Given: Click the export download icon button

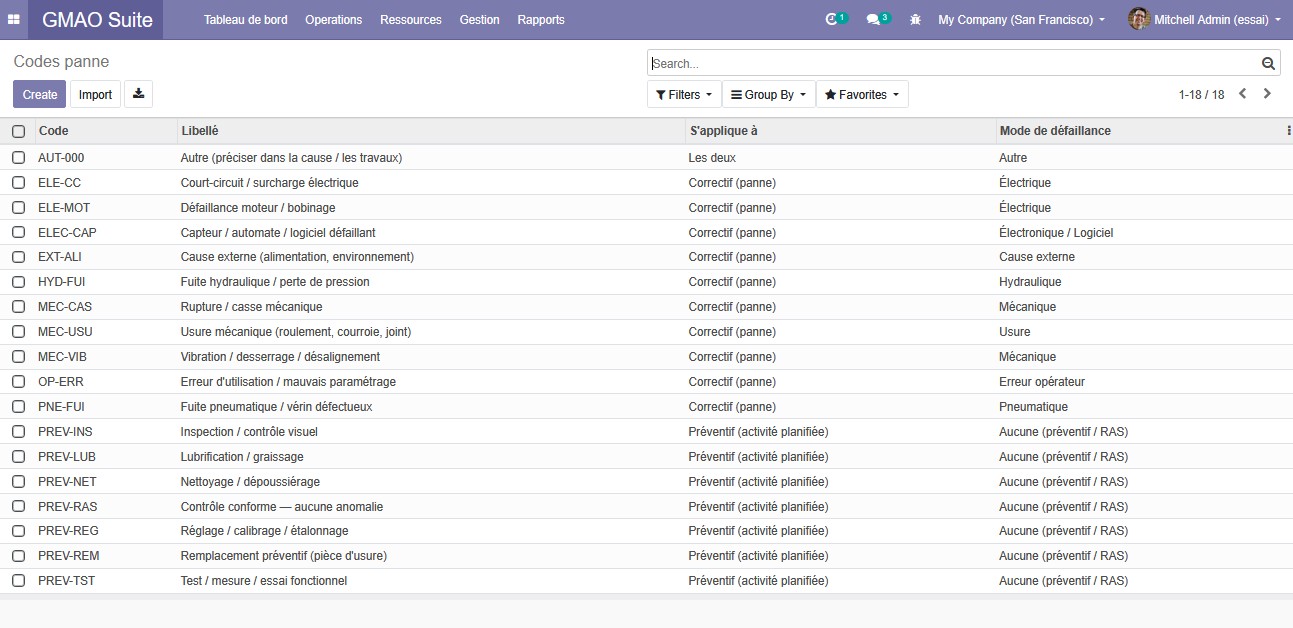Looking at the screenshot, I should [x=138, y=94].
